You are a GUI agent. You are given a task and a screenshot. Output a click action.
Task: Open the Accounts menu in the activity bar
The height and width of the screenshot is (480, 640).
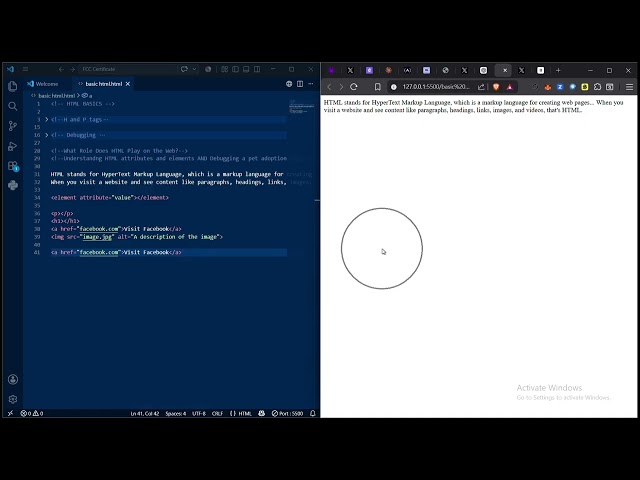click(13, 380)
